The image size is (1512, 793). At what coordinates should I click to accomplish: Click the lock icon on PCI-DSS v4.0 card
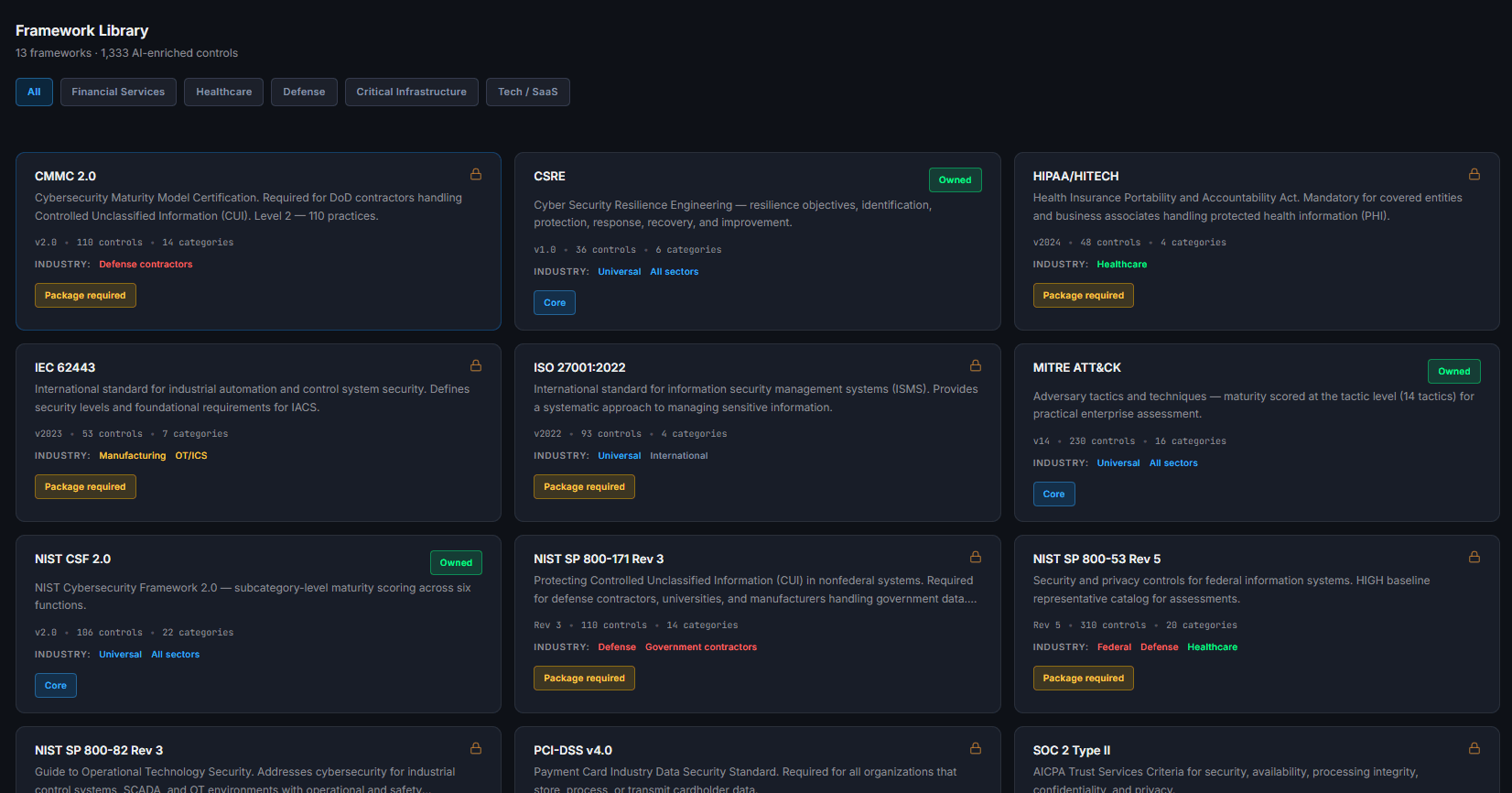coord(976,748)
